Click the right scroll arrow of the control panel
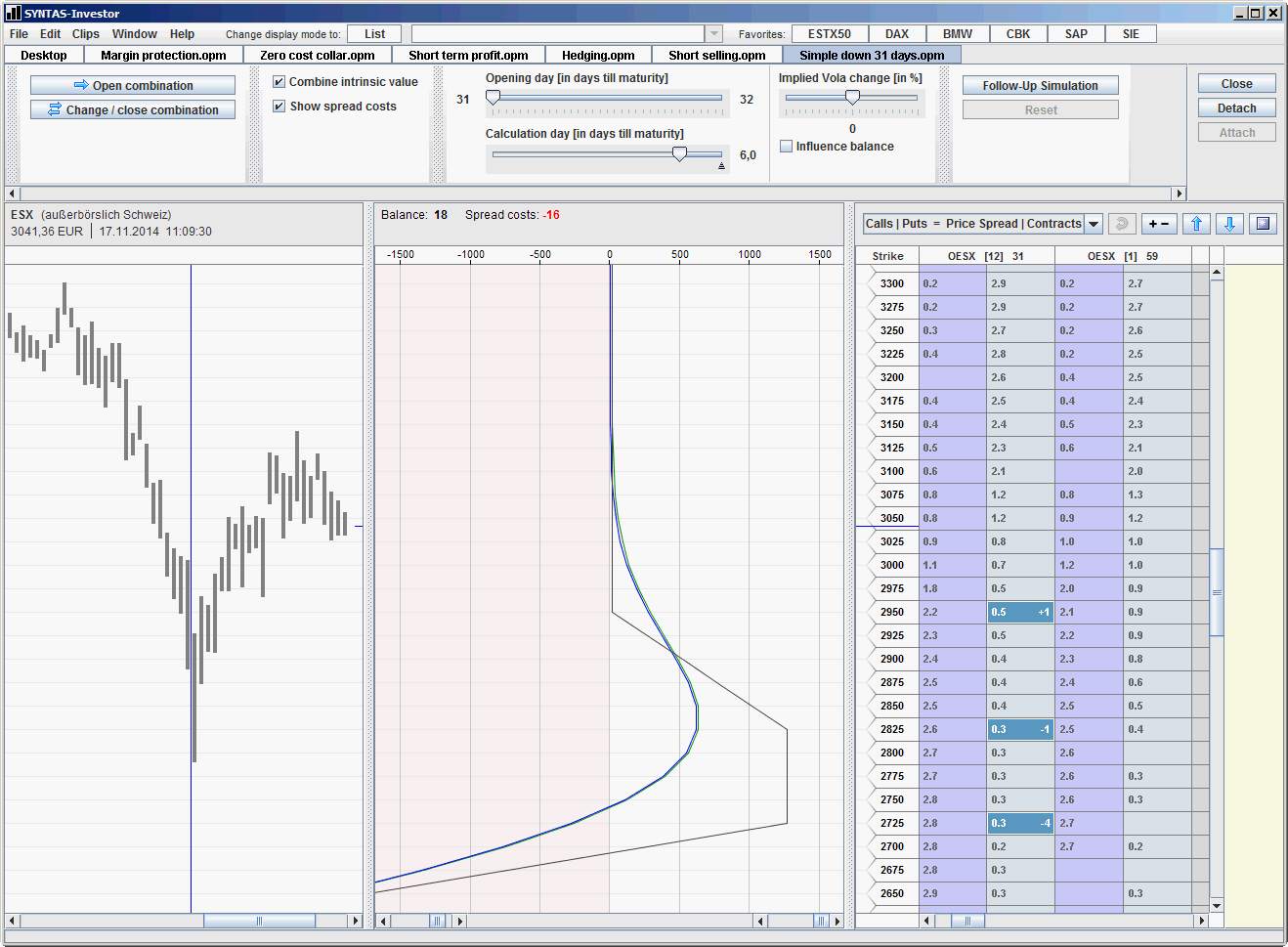Screen dimensions: 1288x947 (1179, 194)
